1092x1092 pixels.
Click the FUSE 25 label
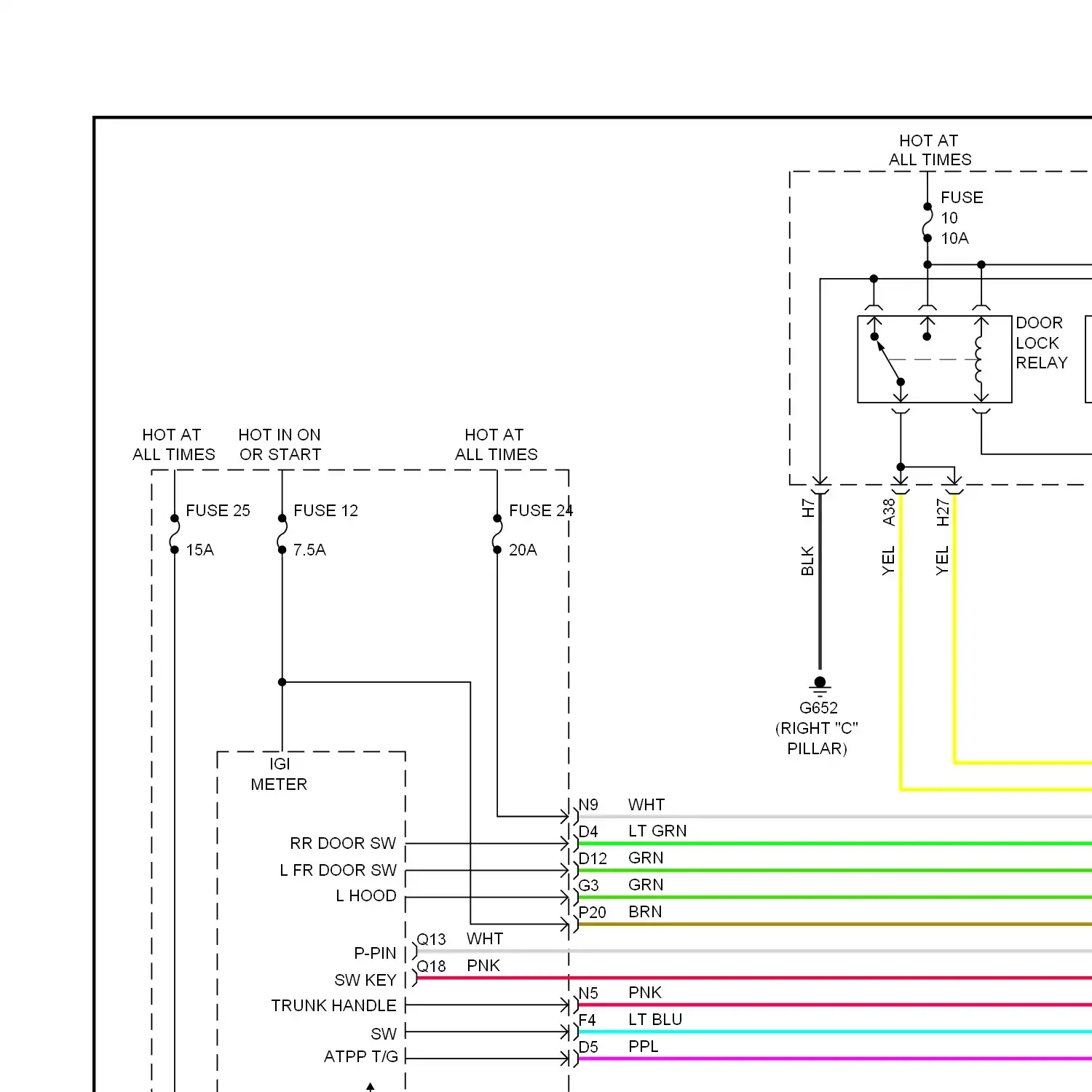click(218, 510)
